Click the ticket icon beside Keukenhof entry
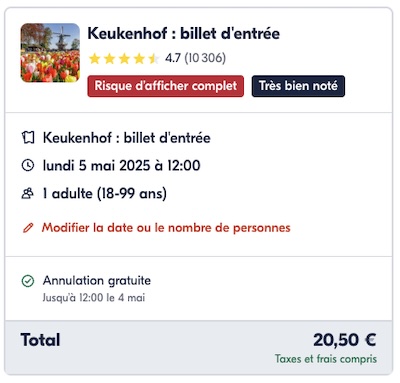The image size is (400, 383). pyautogui.click(x=28, y=137)
